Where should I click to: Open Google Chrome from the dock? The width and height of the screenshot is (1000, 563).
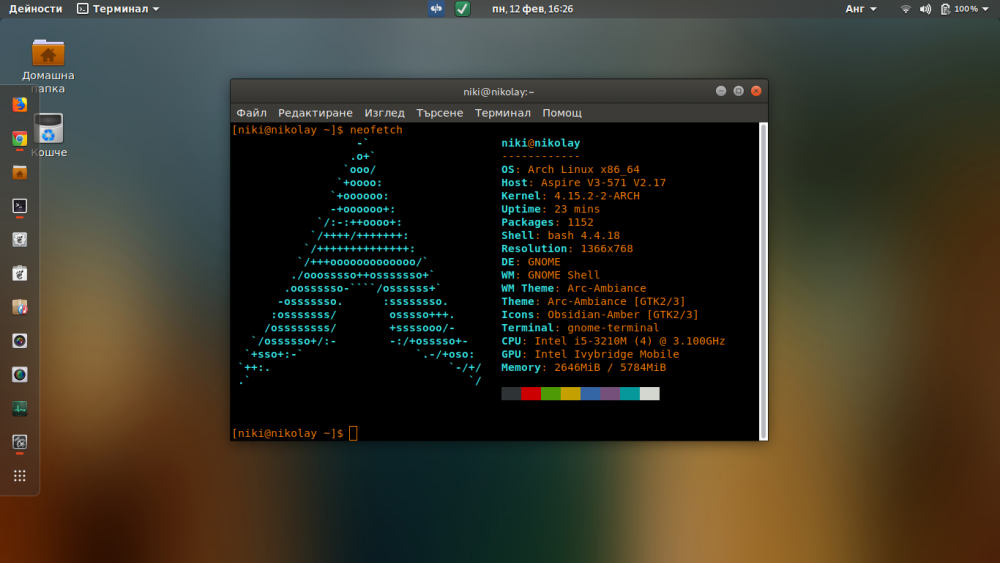(20, 138)
